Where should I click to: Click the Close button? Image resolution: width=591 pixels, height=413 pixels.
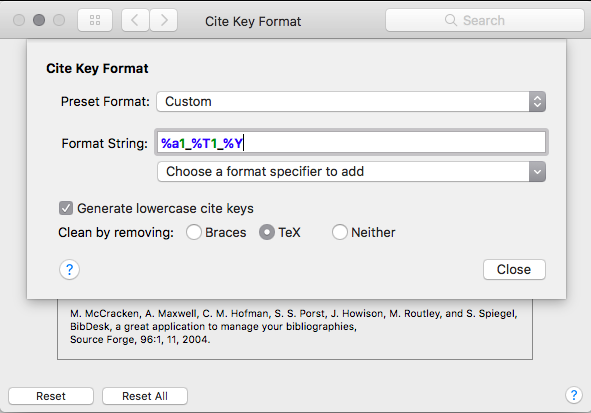[514, 269]
